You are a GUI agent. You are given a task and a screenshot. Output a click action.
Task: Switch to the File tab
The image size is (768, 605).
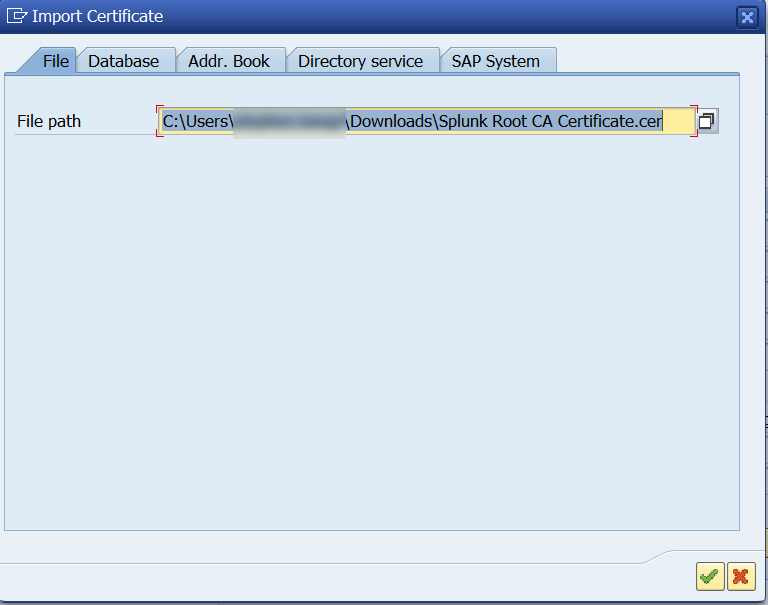(56, 61)
